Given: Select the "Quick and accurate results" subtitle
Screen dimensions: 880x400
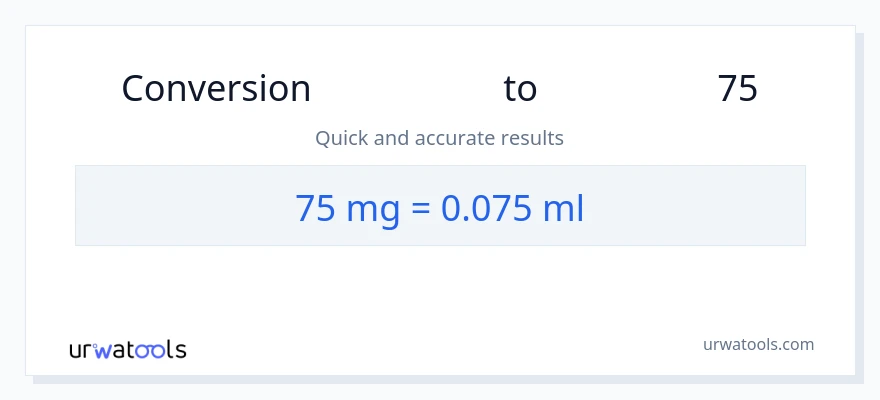Looking at the screenshot, I should 439,138.
